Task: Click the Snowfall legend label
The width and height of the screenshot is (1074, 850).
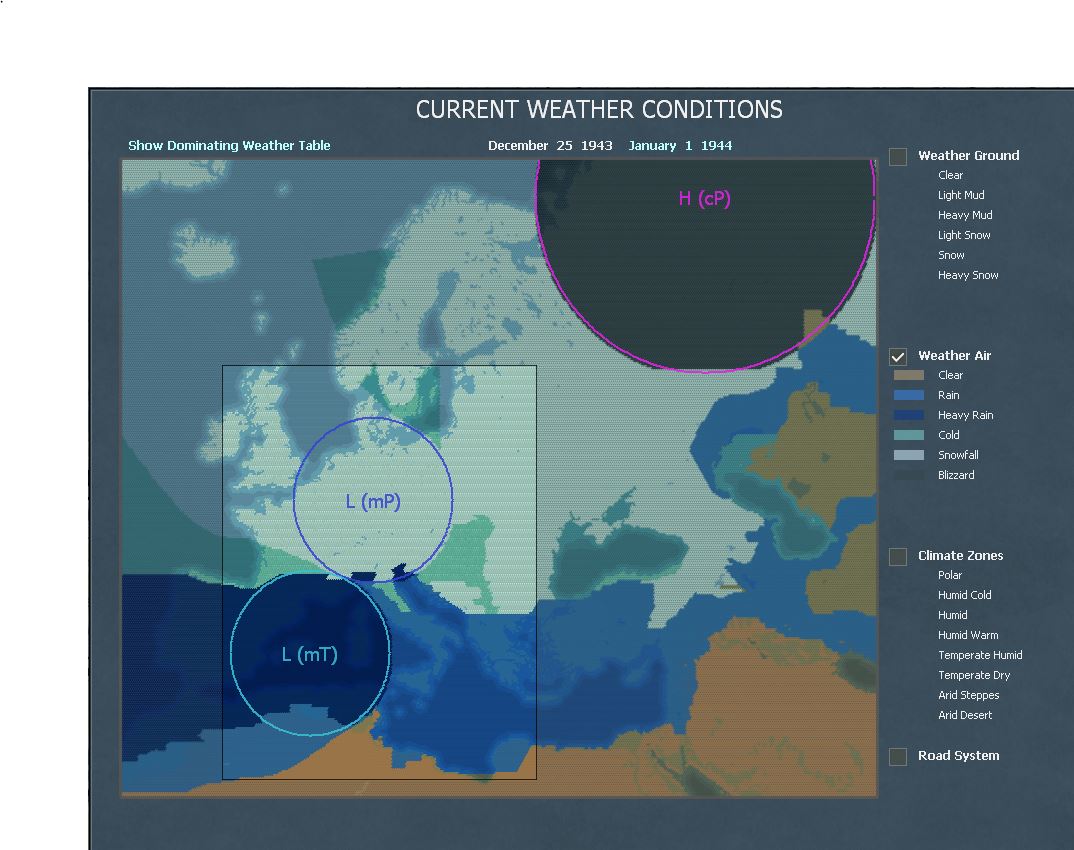Action: point(958,455)
